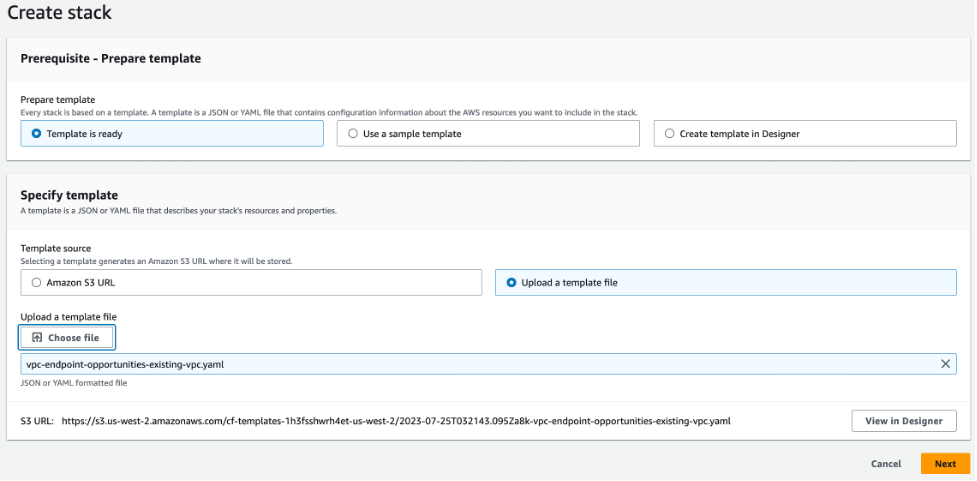Click the Template source label
Screen dimensions: 977x481
point(55,249)
